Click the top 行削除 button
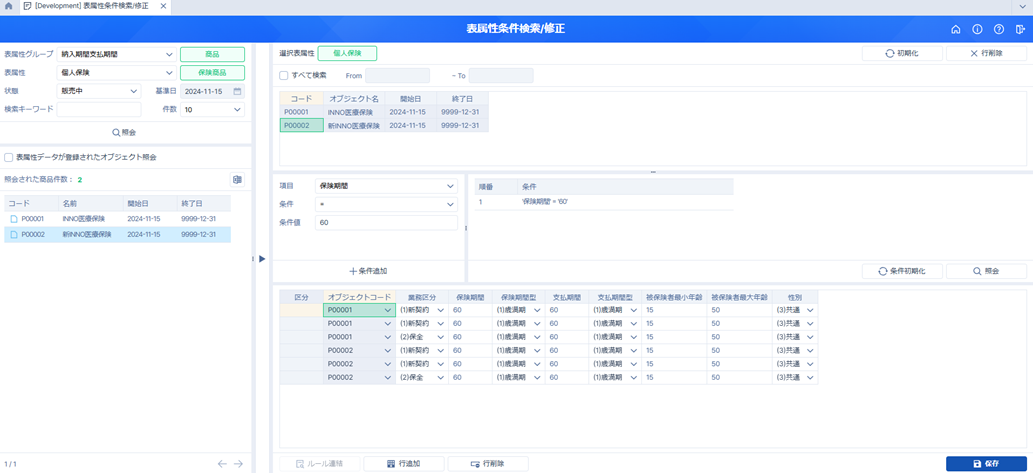The width and height of the screenshot is (1033, 473). 986,53
